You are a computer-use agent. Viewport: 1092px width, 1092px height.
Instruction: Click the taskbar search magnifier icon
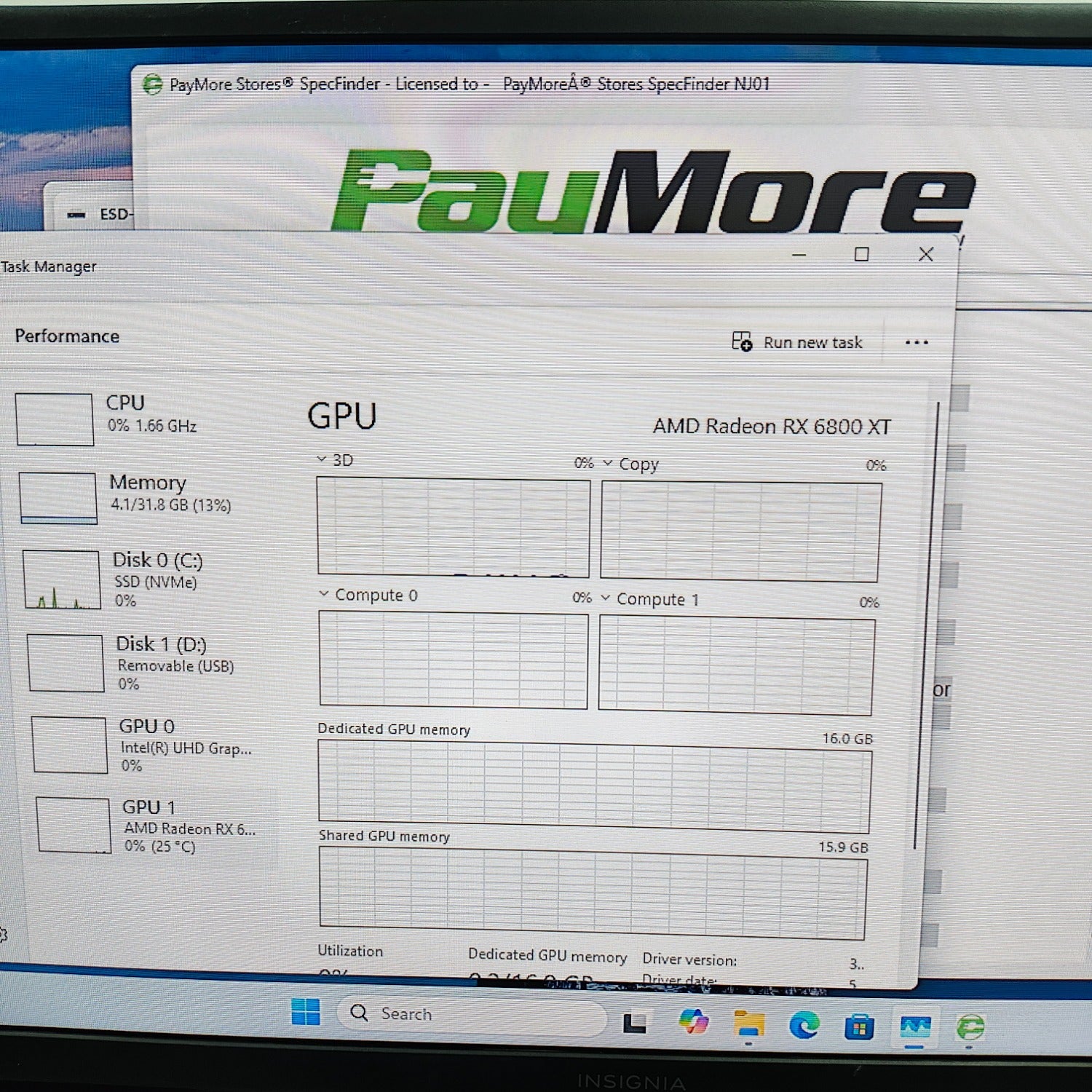tap(359, 1013)
